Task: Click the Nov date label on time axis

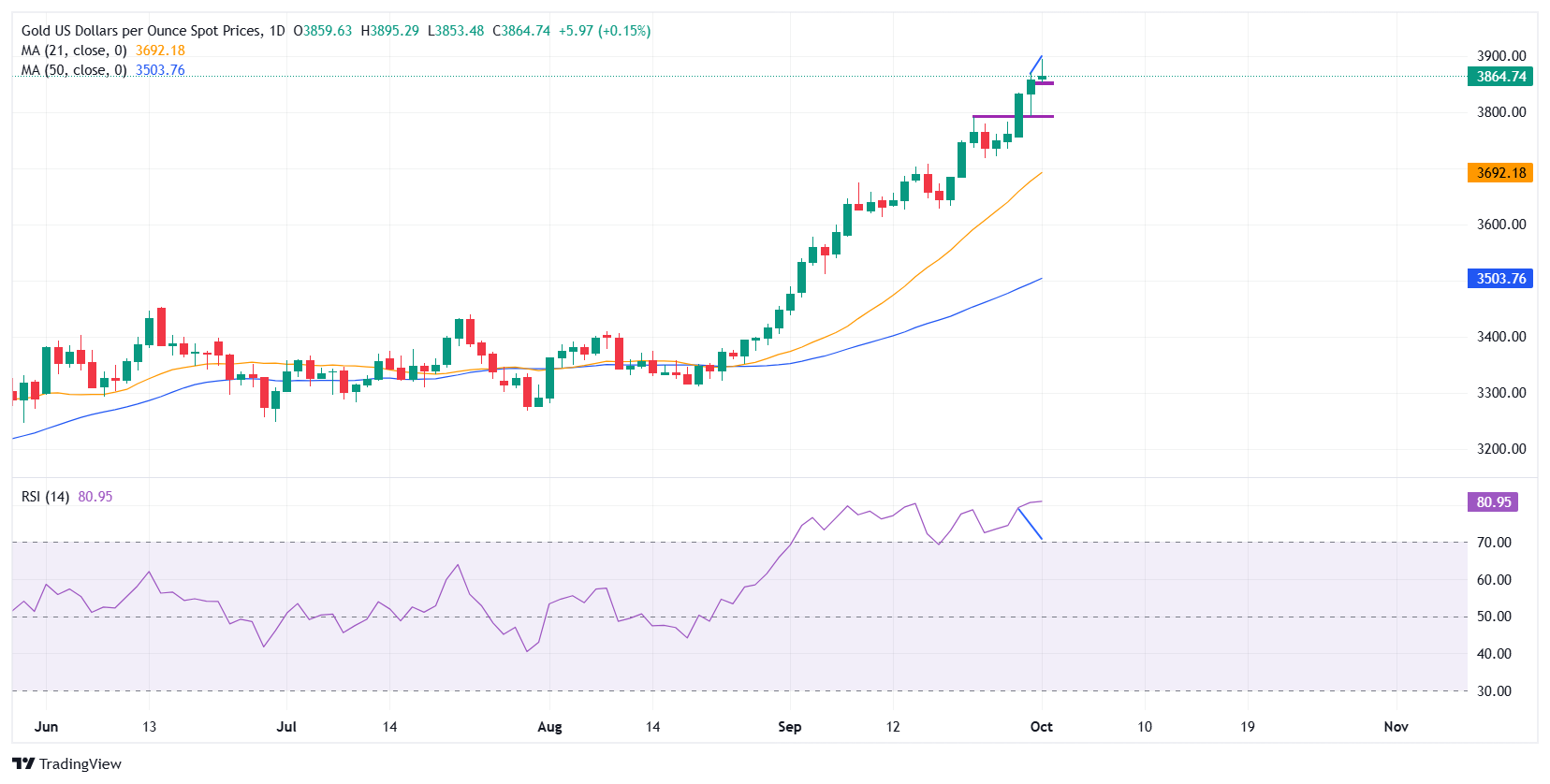Action: (1396, 727)
